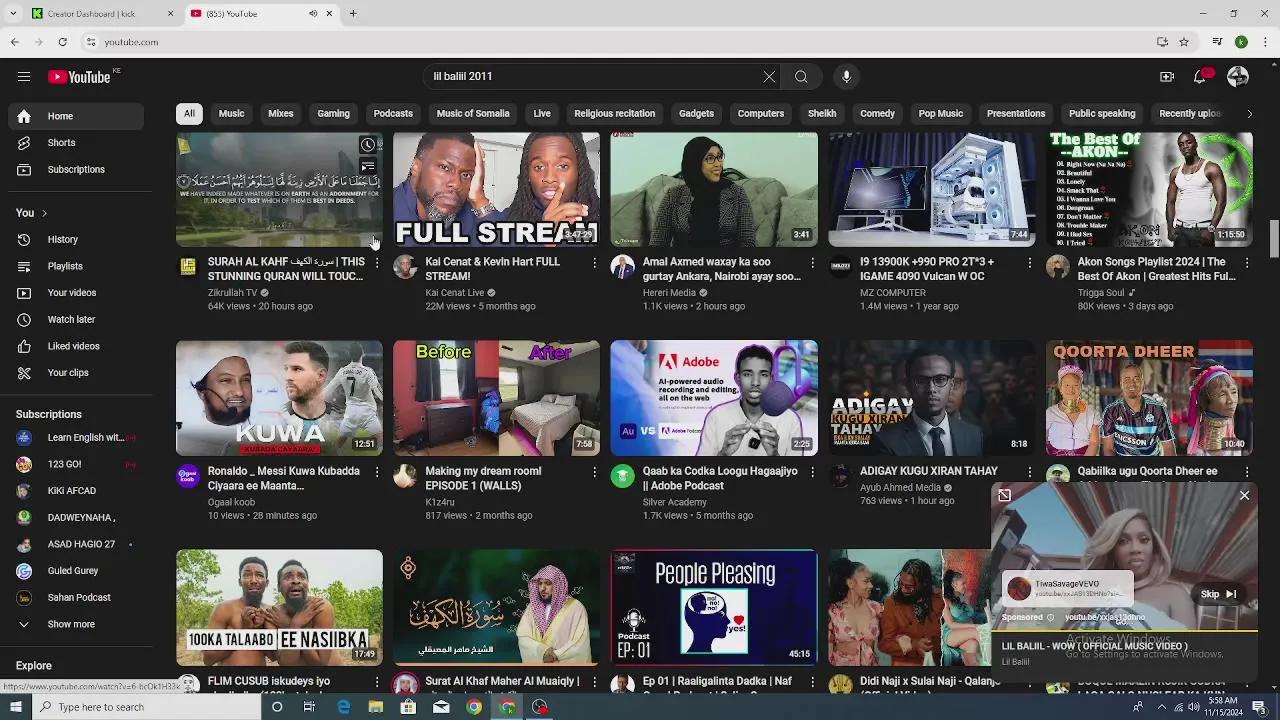Open Your videos in the sidebar

point(76,293)
